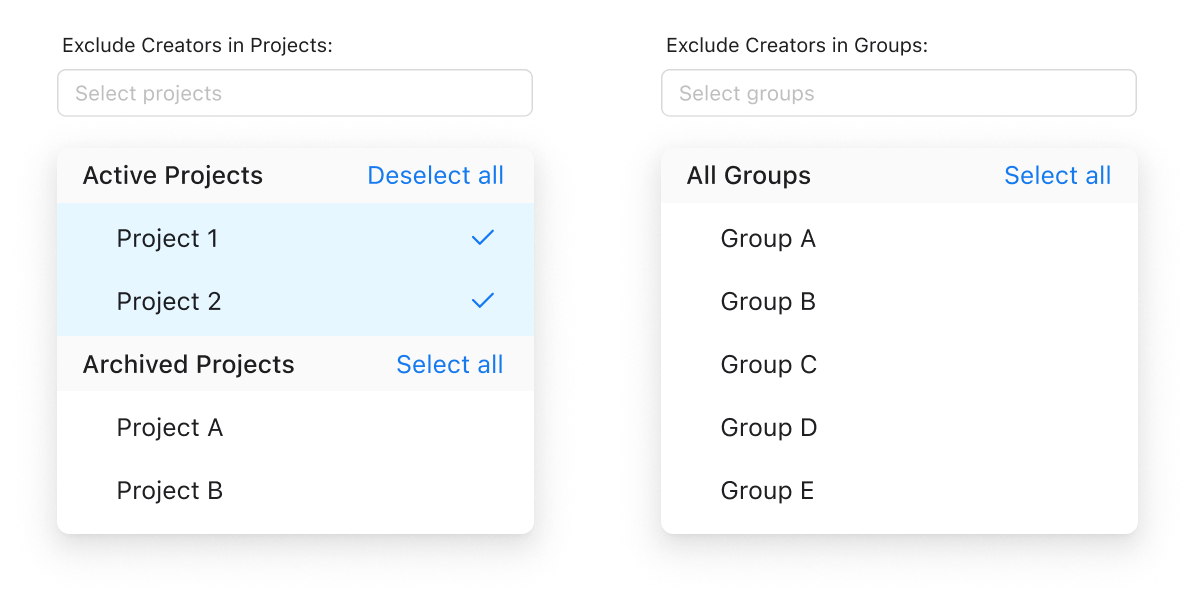
Task: Select Group E option
Action: click(x=767, y=491)
